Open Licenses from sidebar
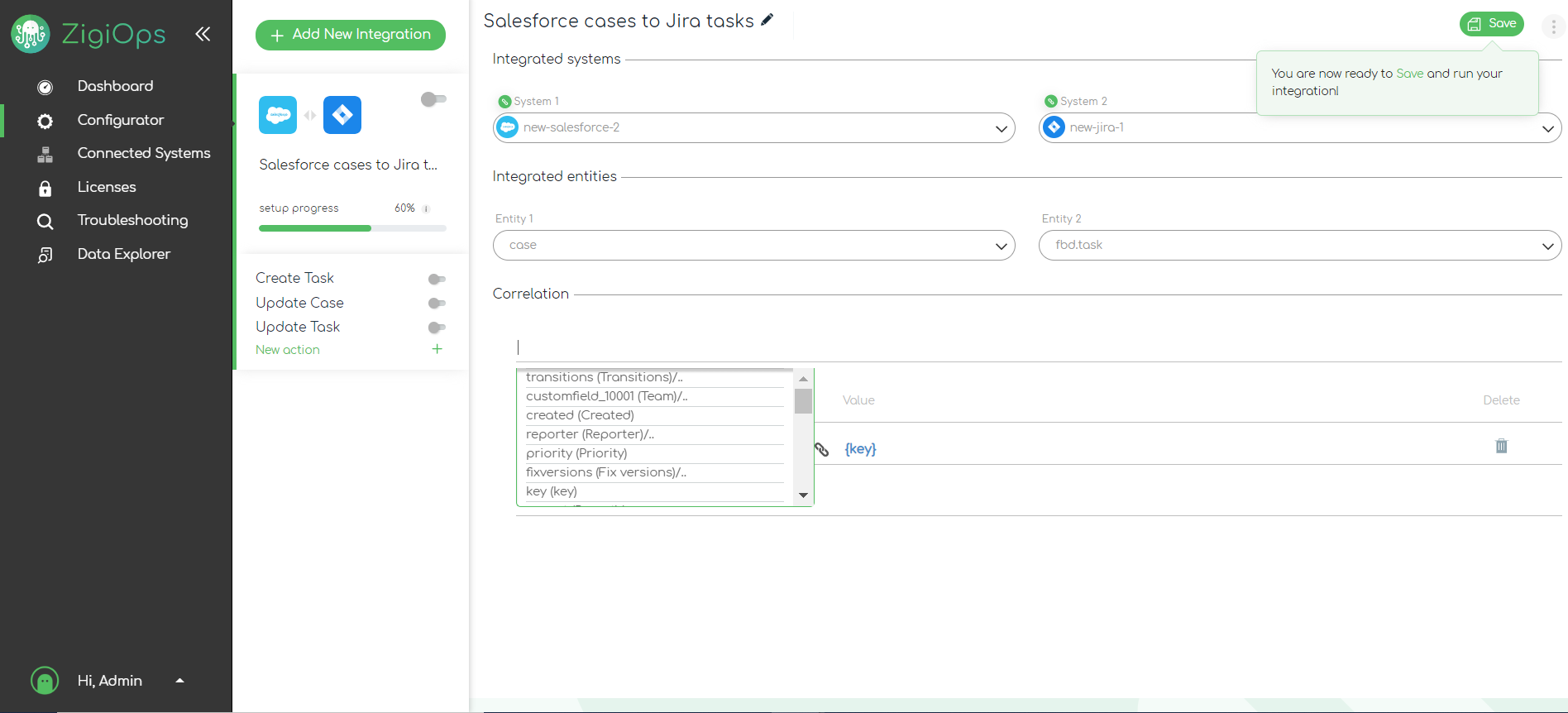Screen dimensions: 1568x713 [107, 187]
